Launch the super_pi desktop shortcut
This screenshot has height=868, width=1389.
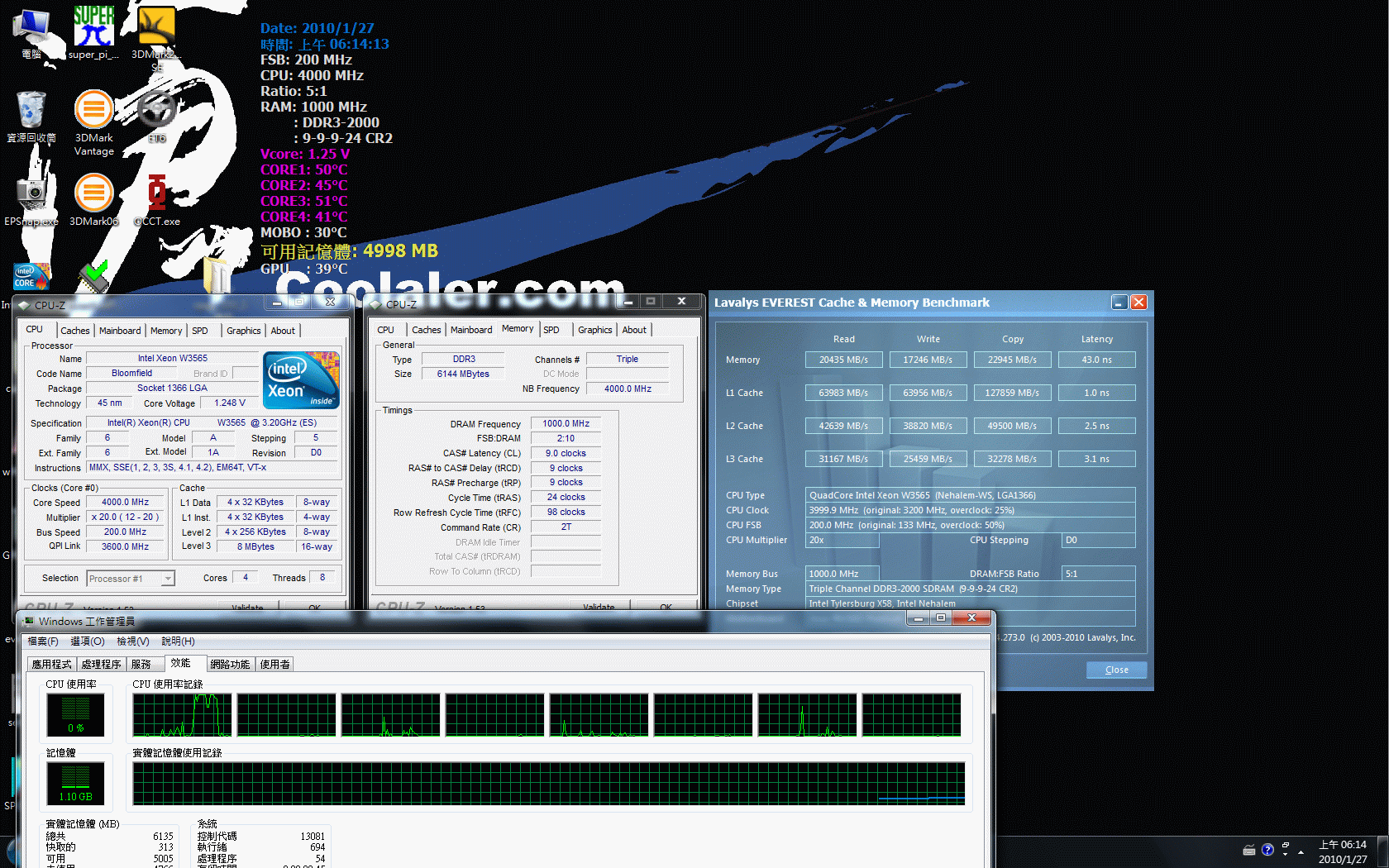tap(93, 33)
